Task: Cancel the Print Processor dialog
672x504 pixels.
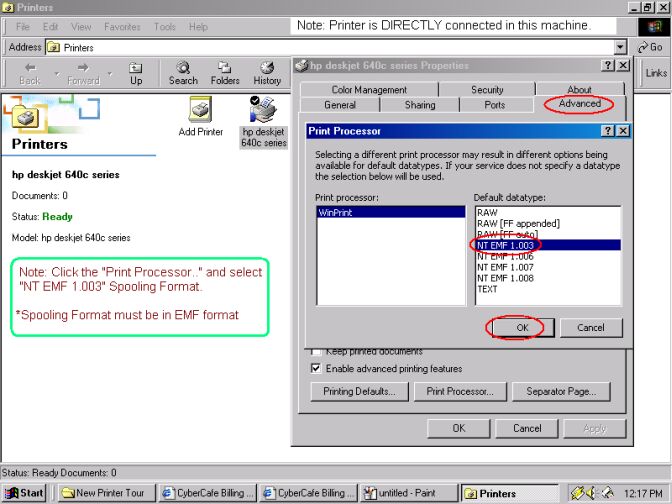Action: (x=590, y=327)
